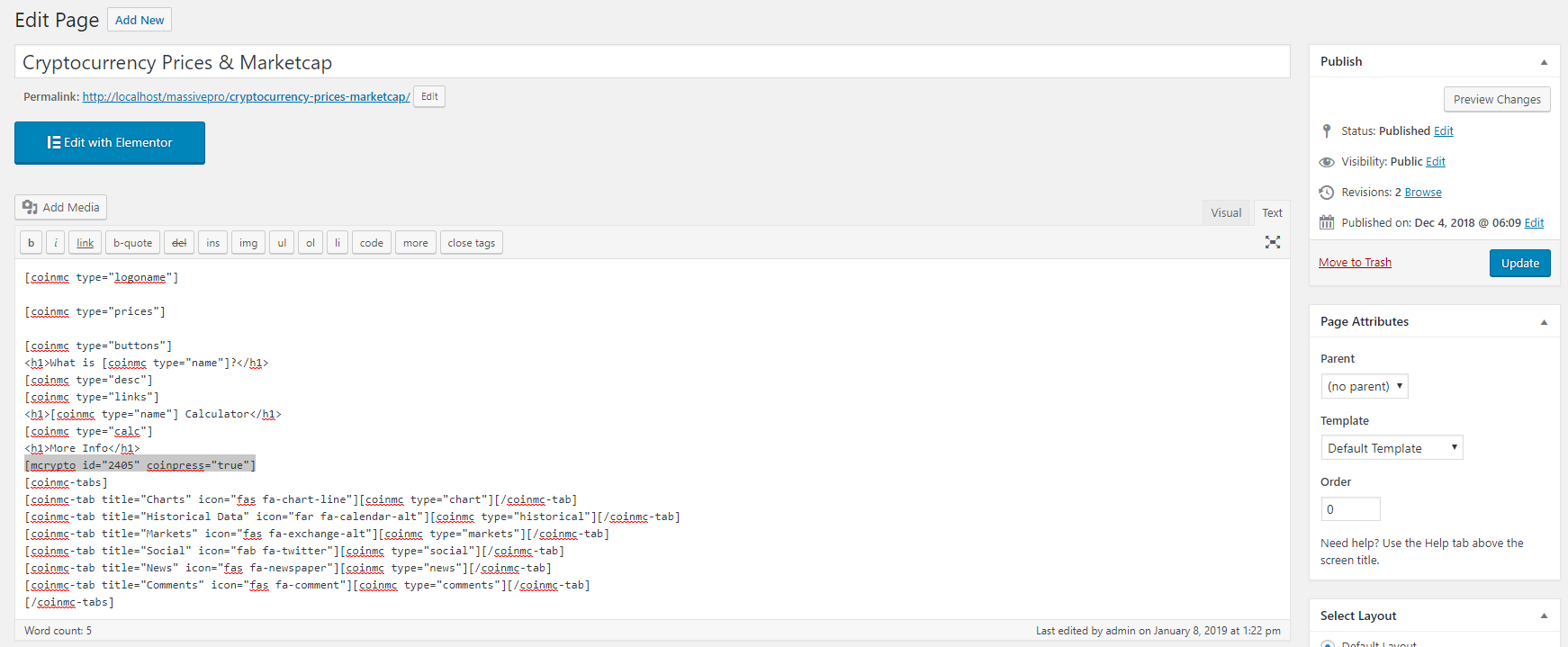Click the Word count status text
The image size is (1568, 647).
click(58, 631)
